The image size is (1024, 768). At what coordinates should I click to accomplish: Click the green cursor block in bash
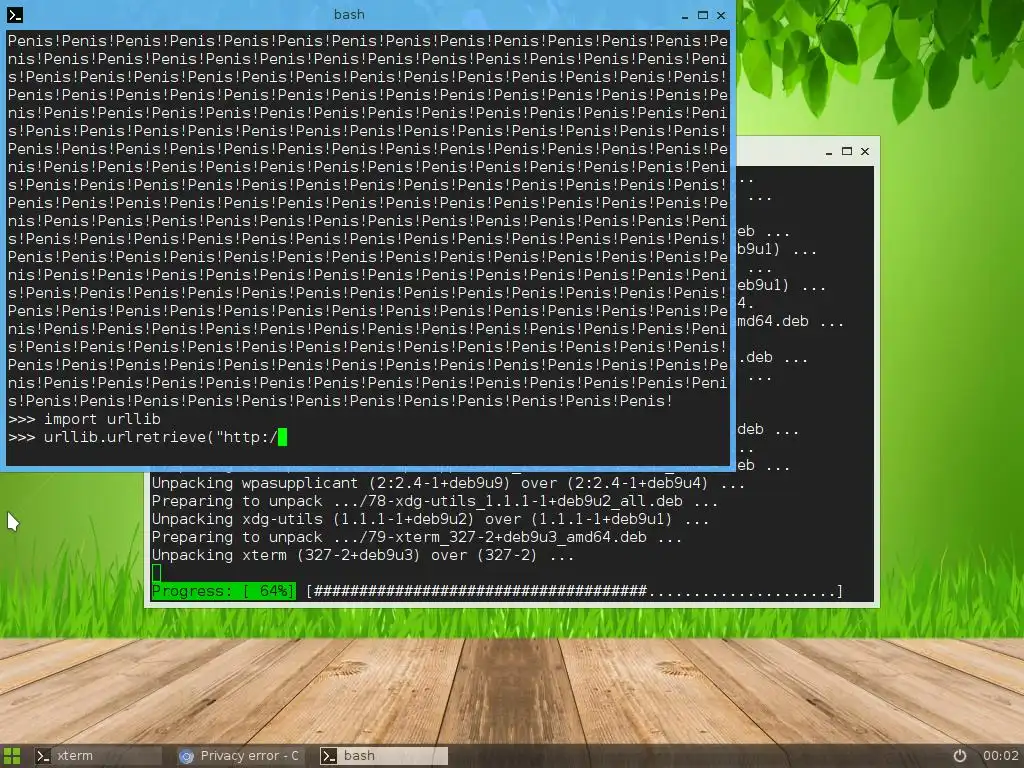(x=282, y=437)
